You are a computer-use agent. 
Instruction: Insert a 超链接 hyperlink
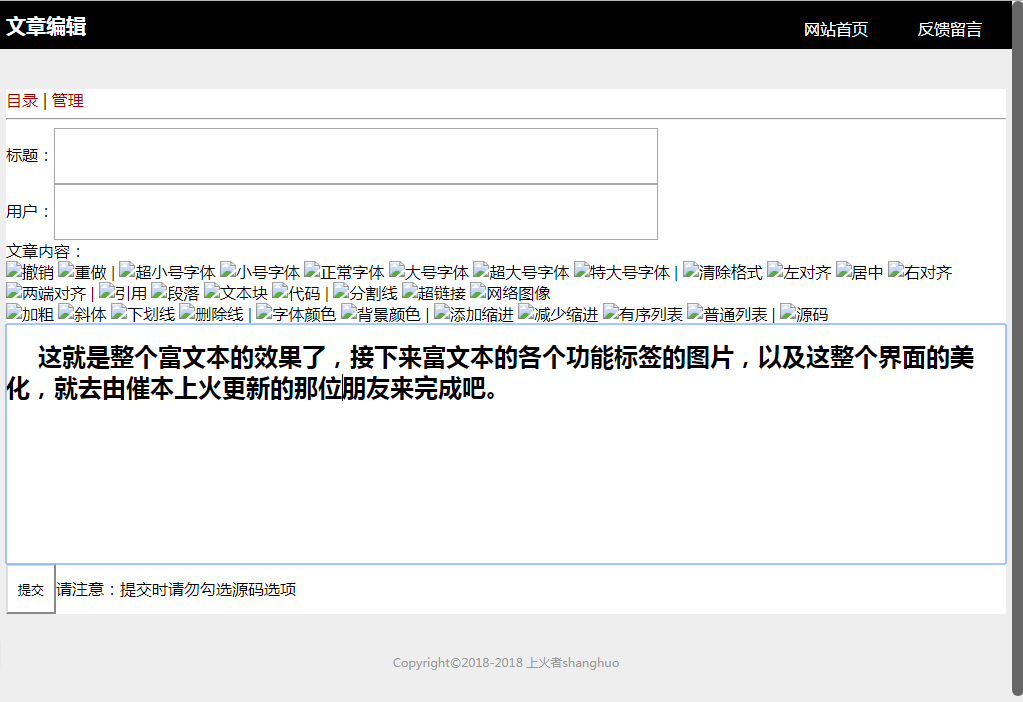coord(434,293)
